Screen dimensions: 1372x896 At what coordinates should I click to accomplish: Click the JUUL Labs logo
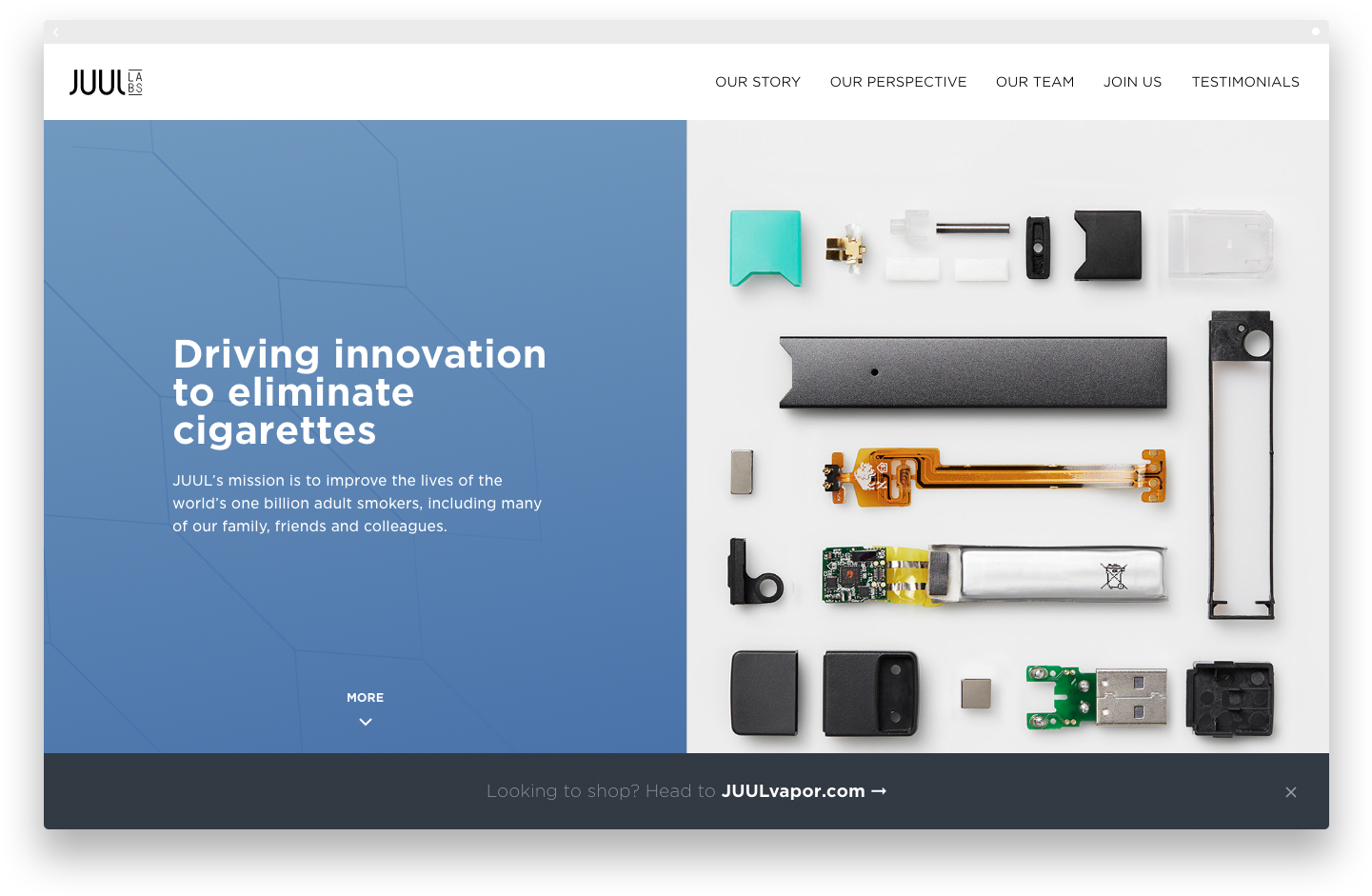[x=106, y=82]
